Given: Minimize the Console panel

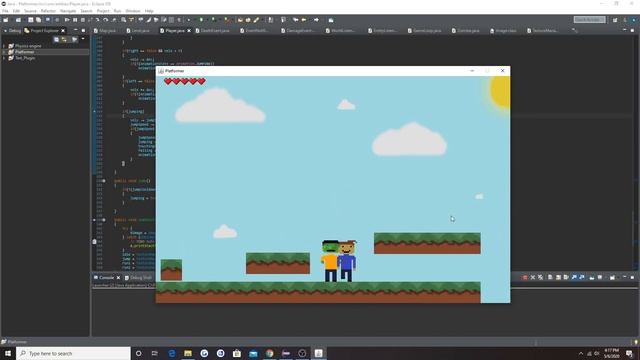Looking at the screenshot, I should 624,277.
